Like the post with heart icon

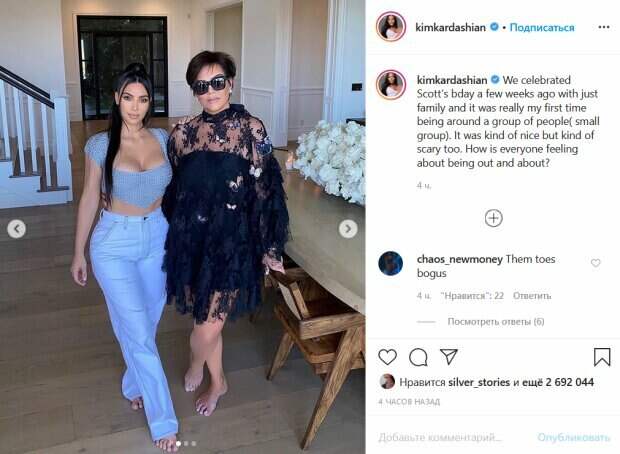[x=388, y=357]
